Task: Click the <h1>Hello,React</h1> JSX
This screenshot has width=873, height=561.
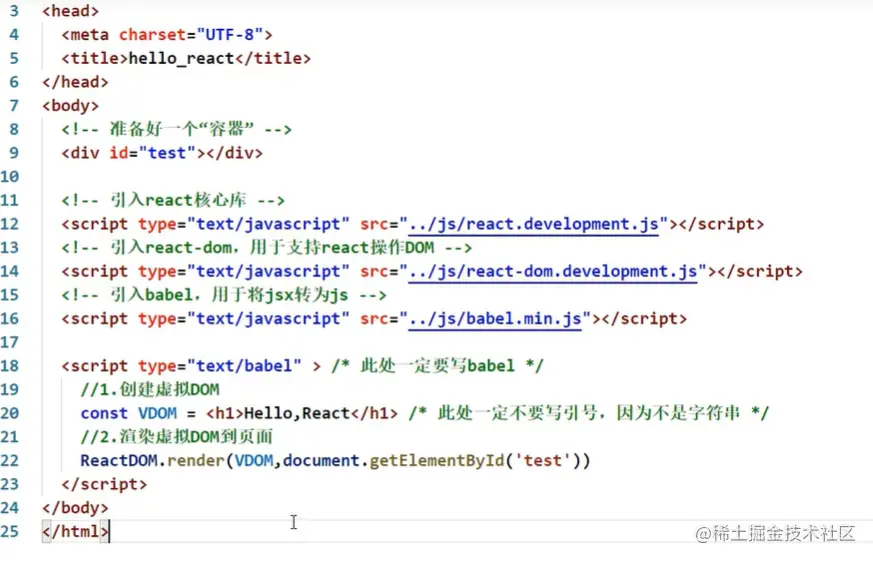Action: 302,414
